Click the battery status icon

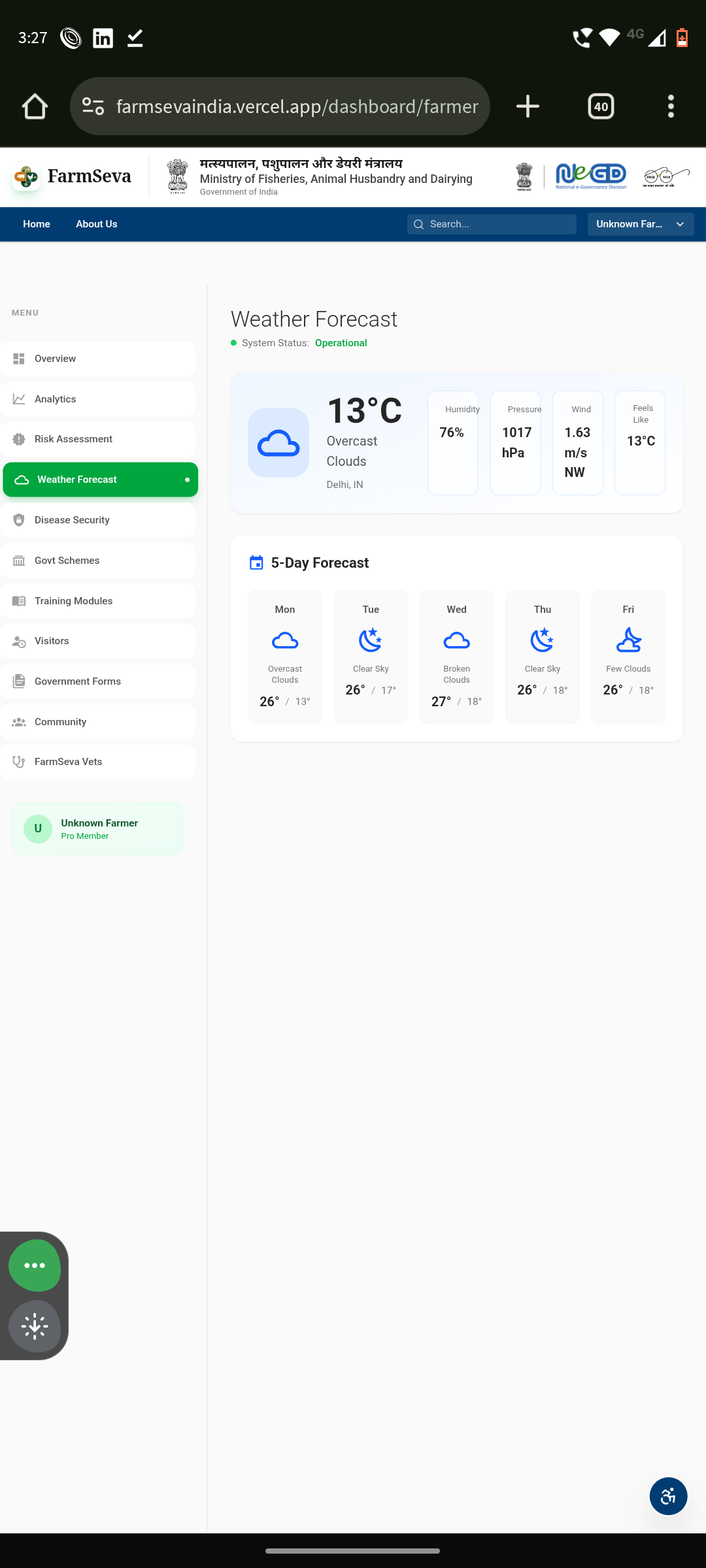pyautogui.click(x=682, y=38)
